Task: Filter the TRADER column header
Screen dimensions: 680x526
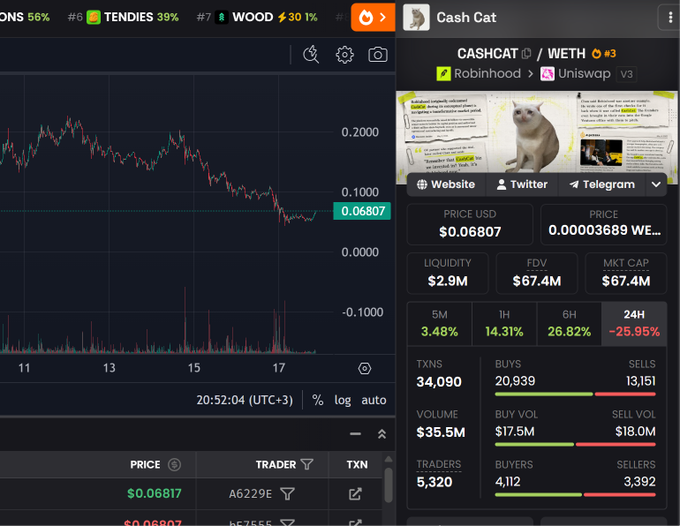Action: click(307, 464)
